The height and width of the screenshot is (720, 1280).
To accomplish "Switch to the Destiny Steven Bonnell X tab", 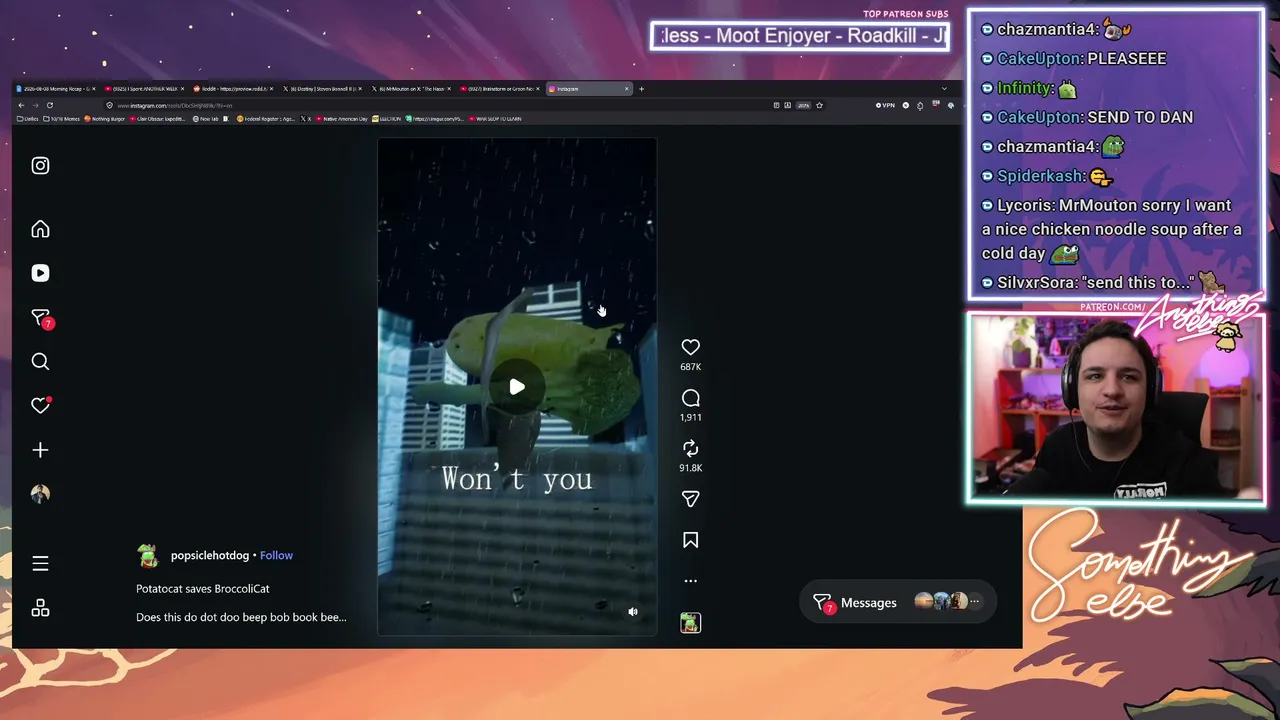I will [x=323, y=89].
